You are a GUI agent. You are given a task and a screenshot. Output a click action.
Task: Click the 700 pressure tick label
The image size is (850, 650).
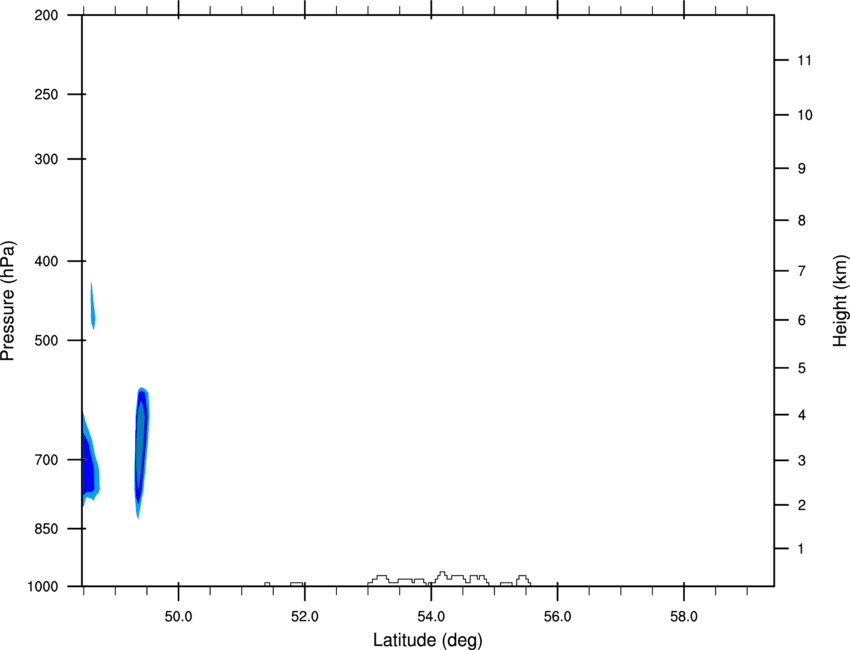(46, 460)
